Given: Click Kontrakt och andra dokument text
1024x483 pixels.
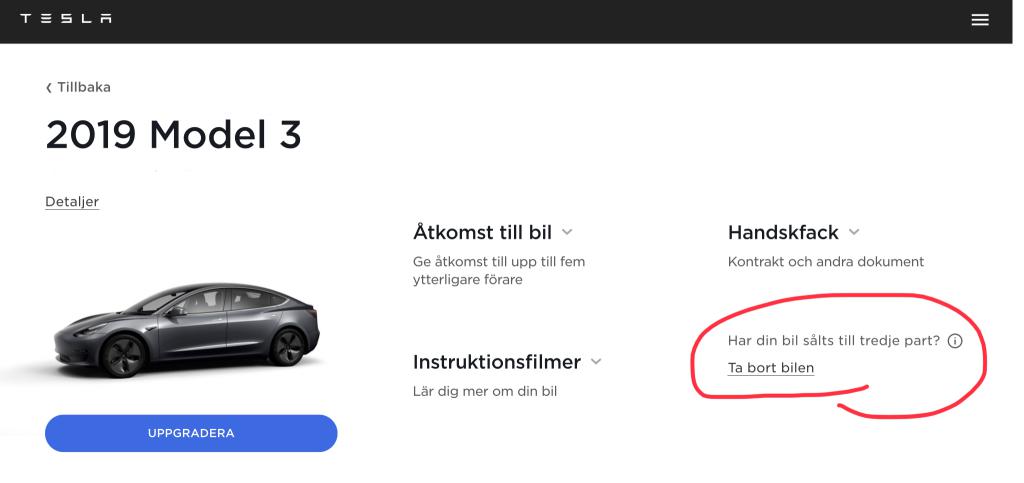Looking at the screenshot, I should (825, 262).
